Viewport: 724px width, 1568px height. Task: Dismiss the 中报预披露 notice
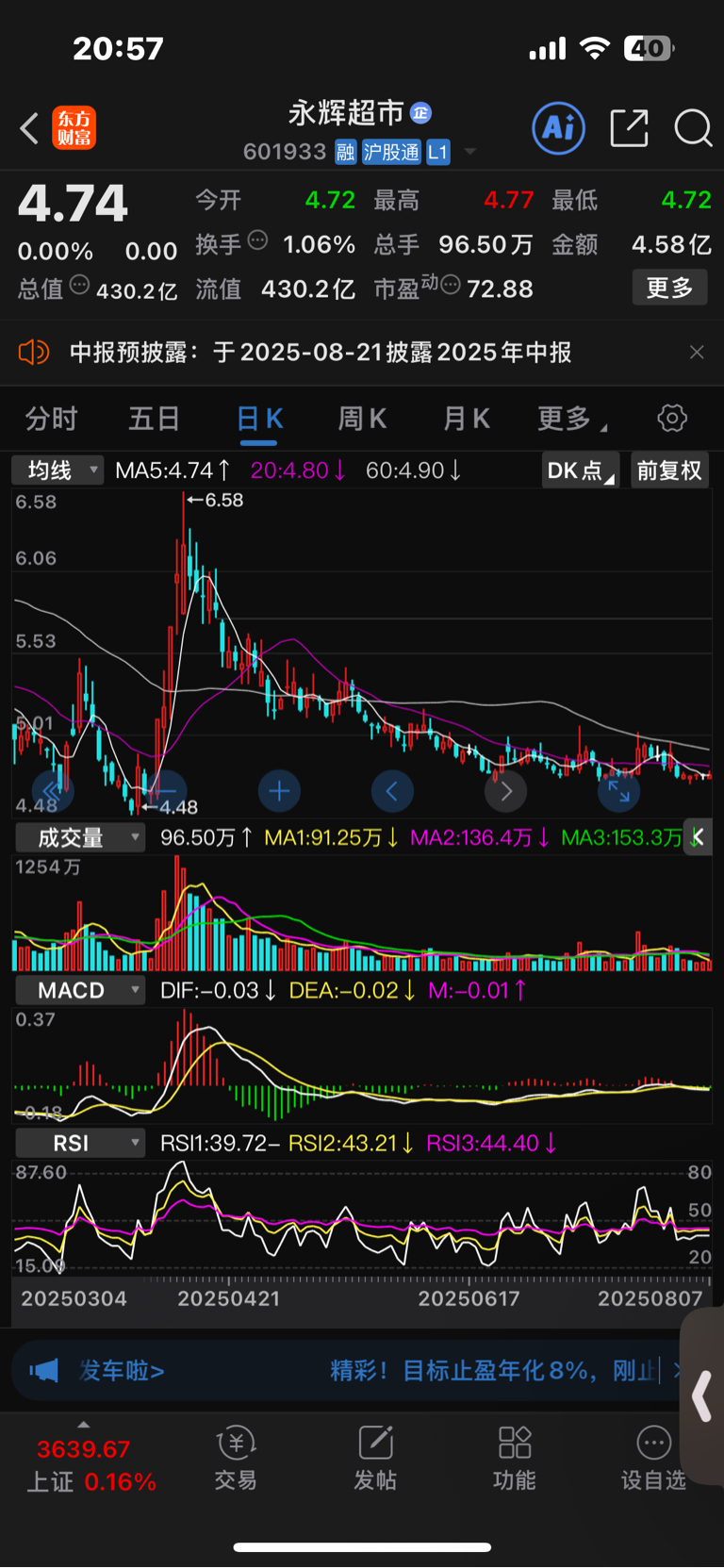click(697, 353)
